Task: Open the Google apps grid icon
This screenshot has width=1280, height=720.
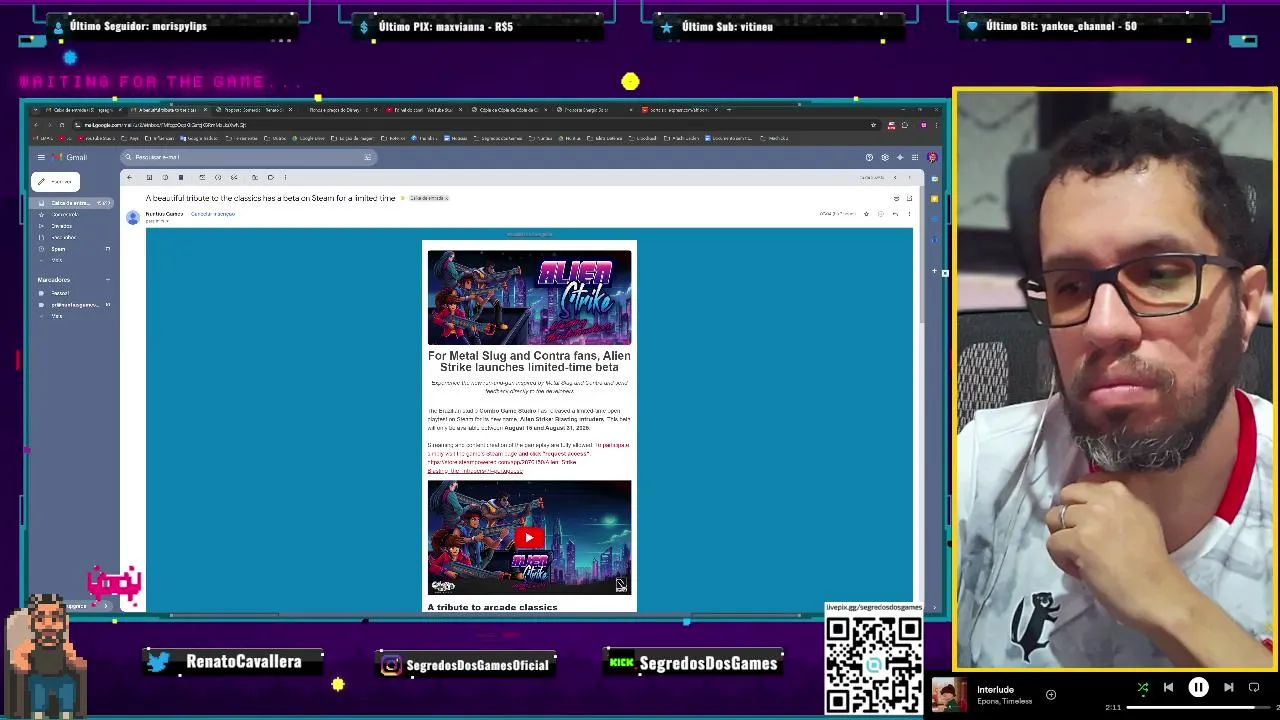Action: pyautogui.click(x=915, y=157)
